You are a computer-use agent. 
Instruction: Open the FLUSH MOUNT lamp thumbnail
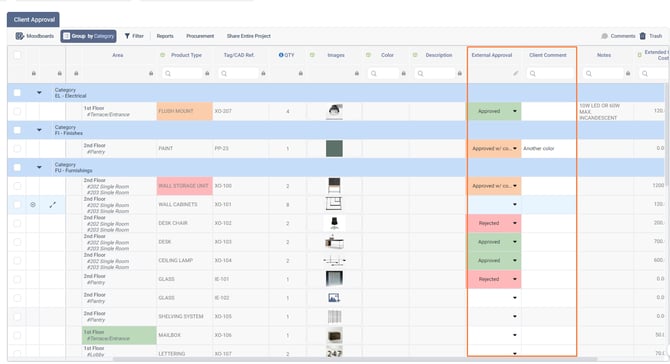(x=334, y=111)
